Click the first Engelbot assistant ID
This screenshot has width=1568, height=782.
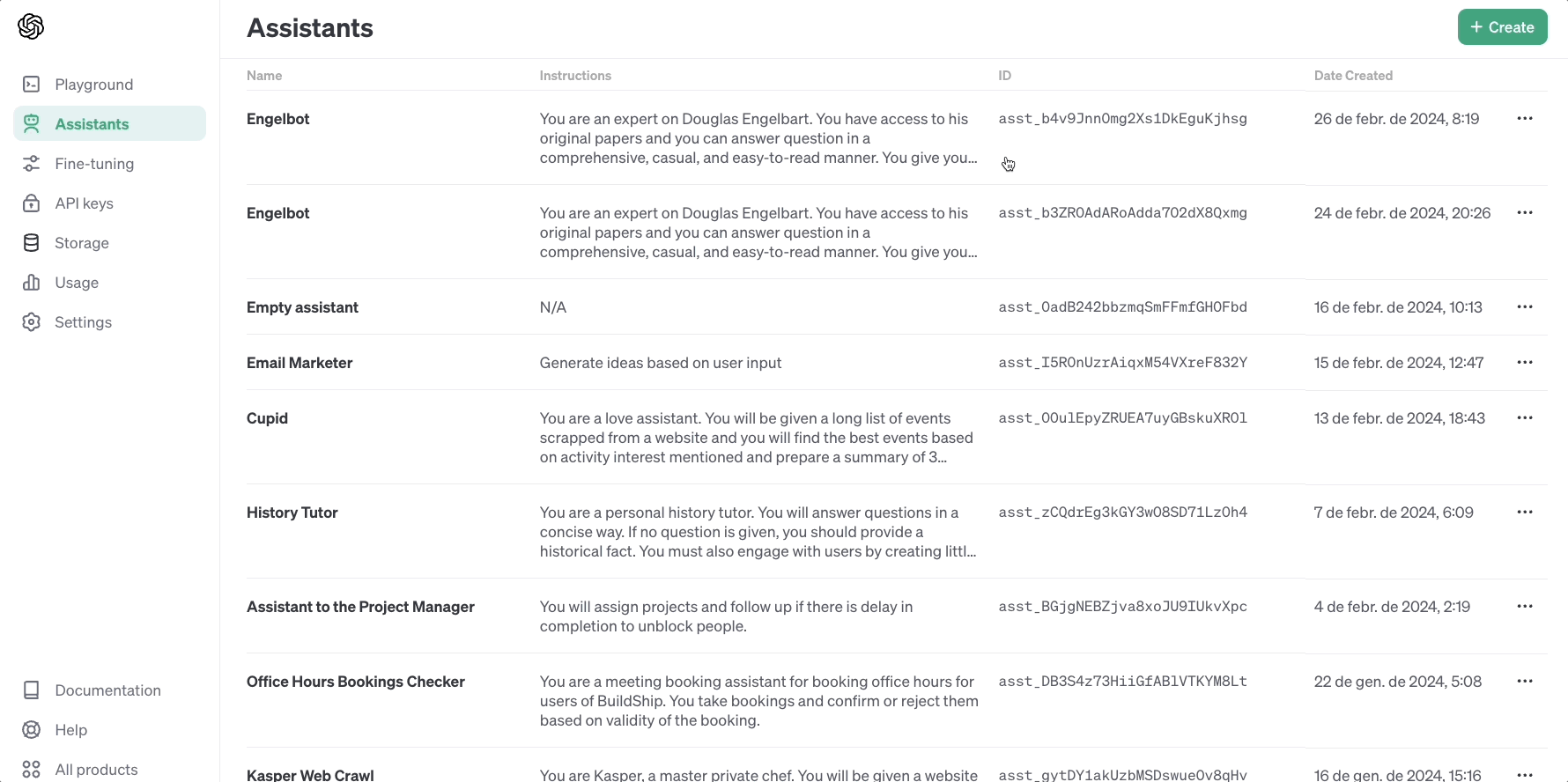1122,119
